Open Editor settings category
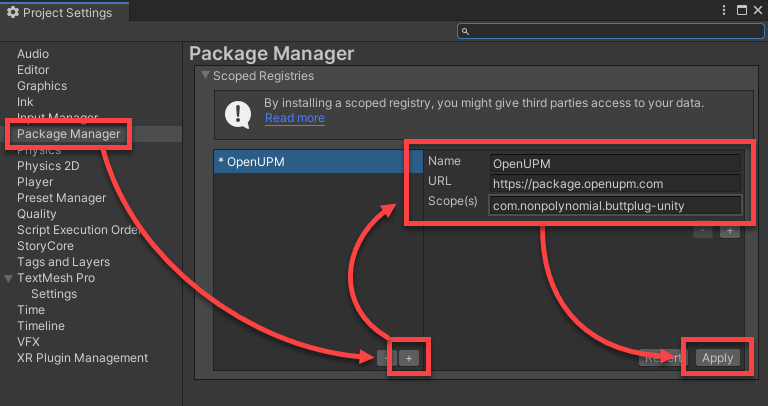 coord(33,70)
